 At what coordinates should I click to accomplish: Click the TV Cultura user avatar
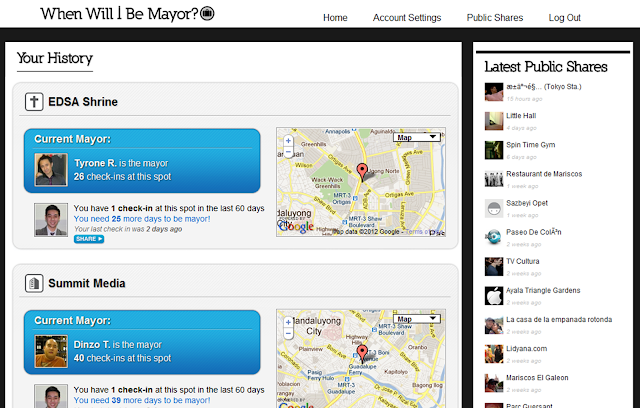(x=494, y=266)
